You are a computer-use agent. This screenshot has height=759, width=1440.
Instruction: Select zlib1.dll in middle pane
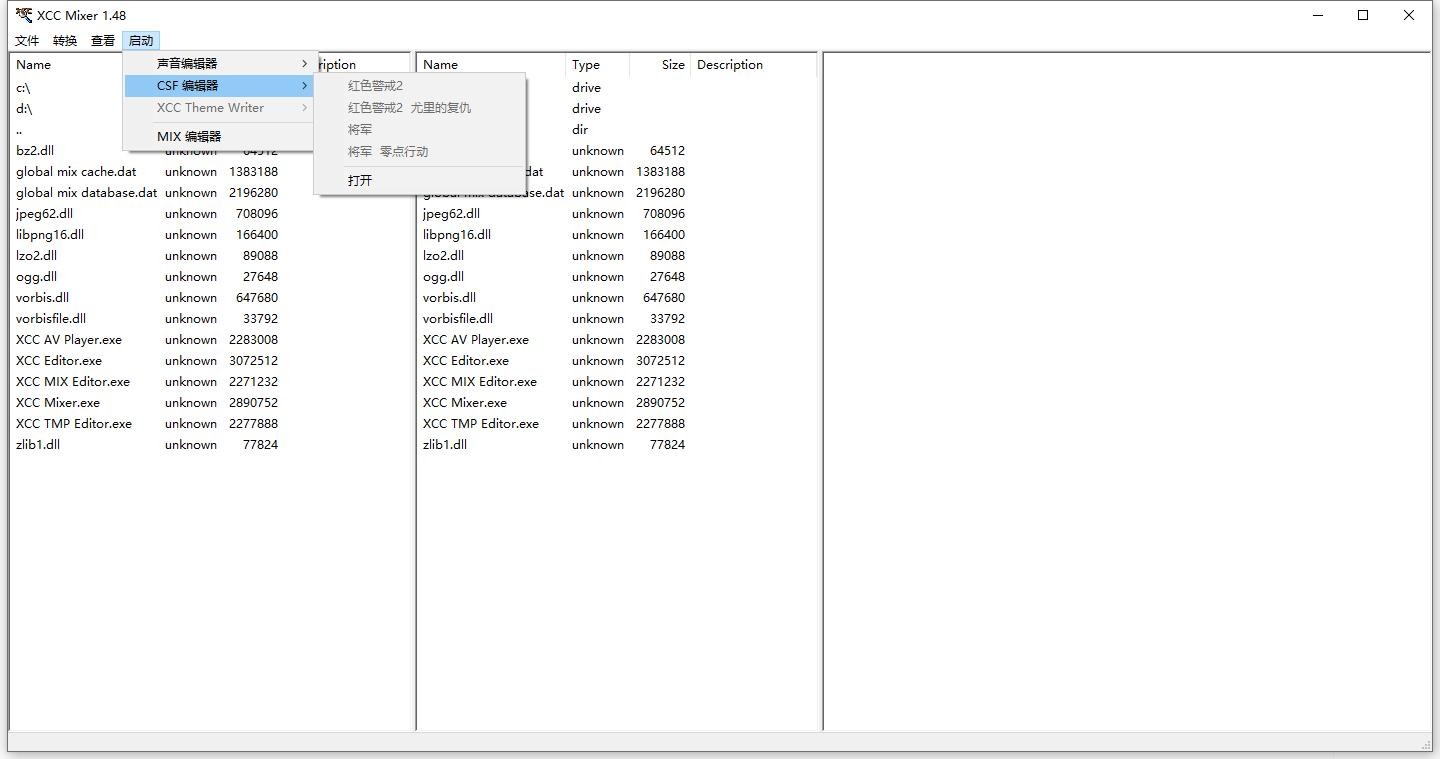(x=445, y=444)
